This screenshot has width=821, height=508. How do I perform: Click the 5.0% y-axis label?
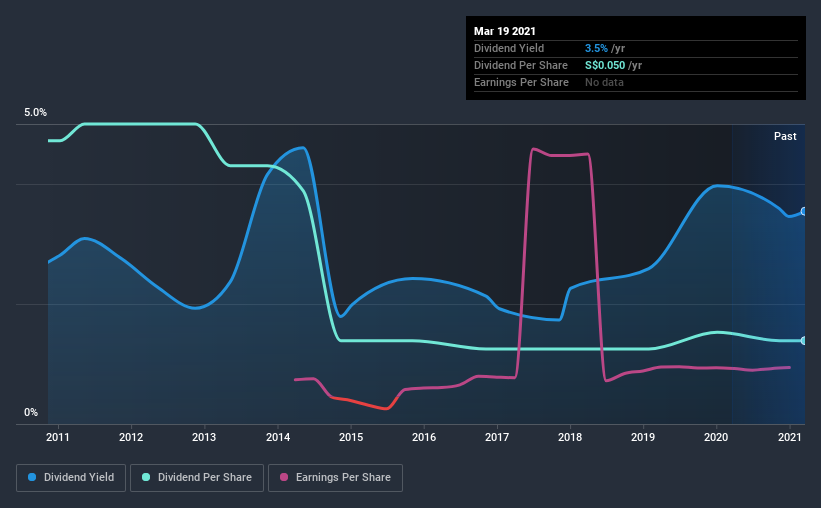tap(35, 113)
